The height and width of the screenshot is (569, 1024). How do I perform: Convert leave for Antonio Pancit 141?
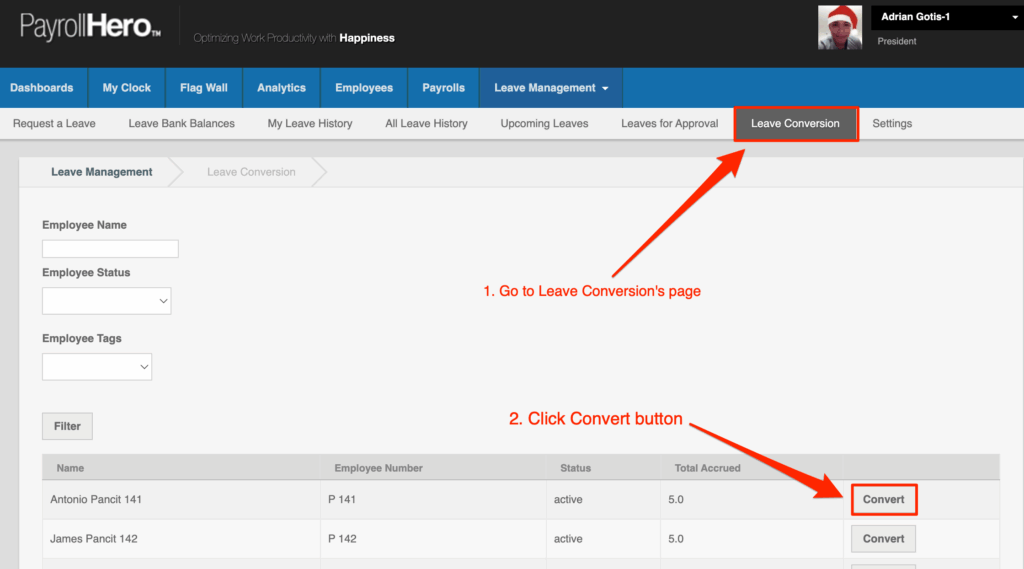click(x=883, y=499)
